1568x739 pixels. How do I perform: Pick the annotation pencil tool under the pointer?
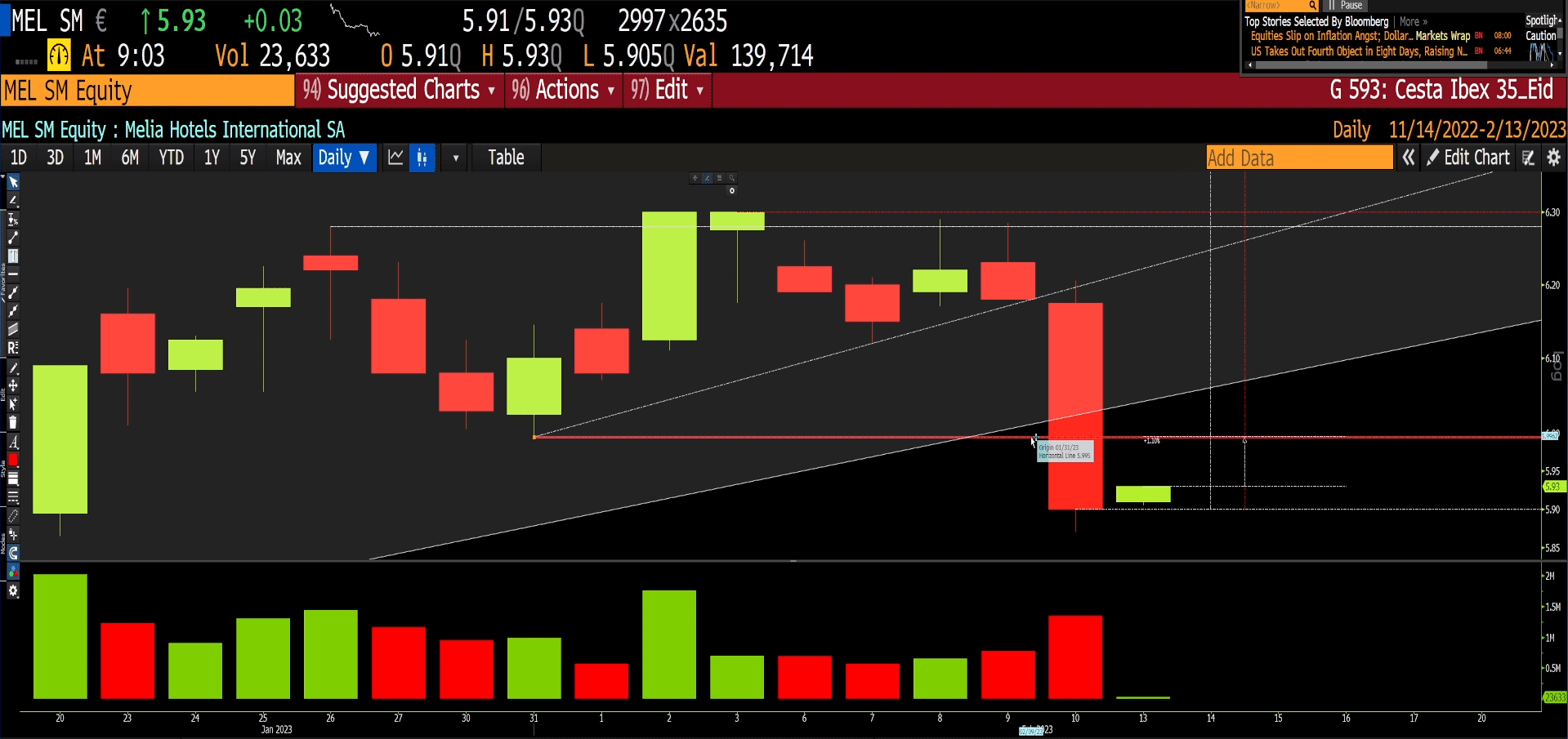point(13,201)
